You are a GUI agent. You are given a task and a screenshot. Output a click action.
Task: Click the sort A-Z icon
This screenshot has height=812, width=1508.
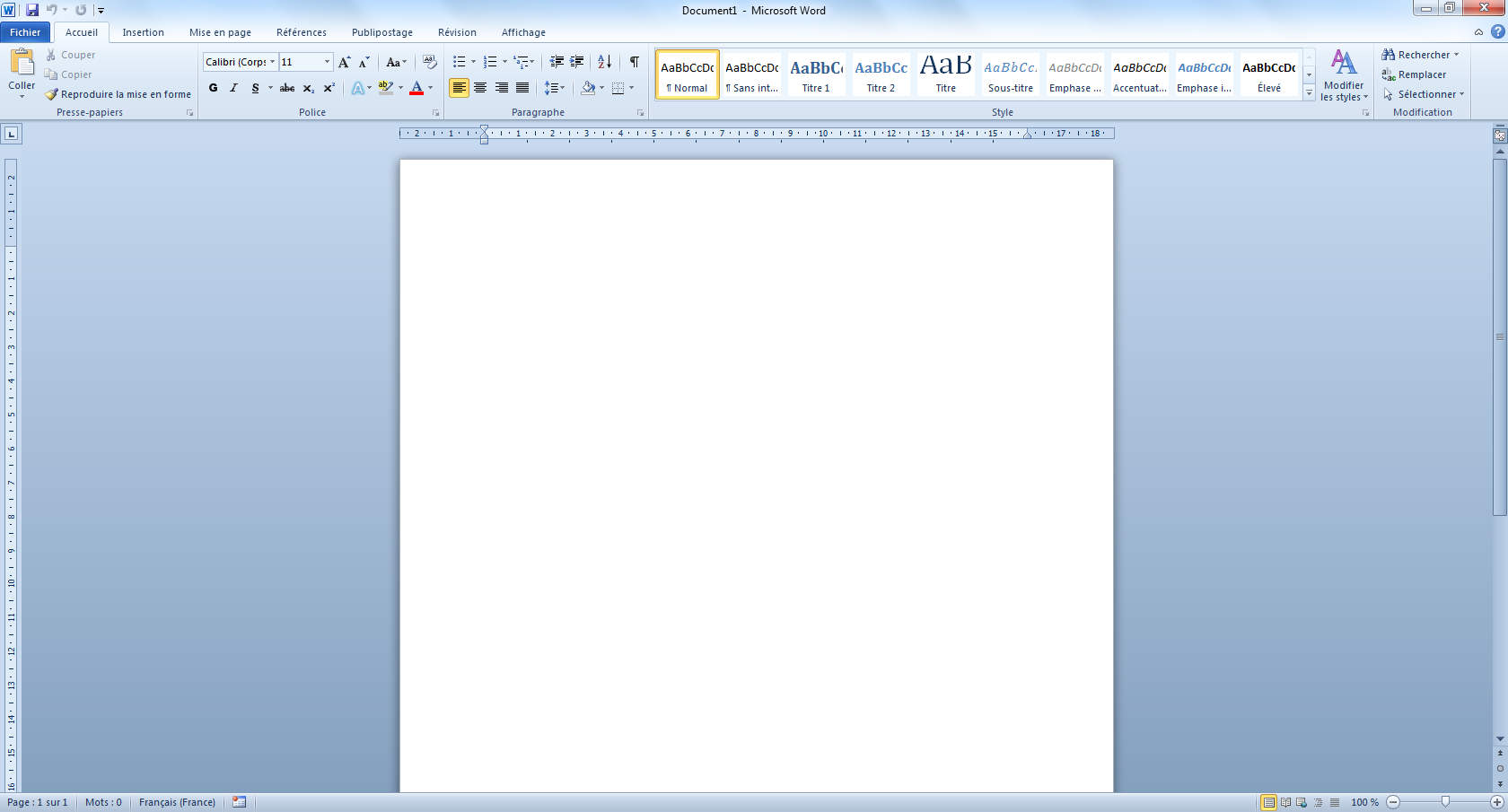pyautogui.click(x=604, y=62)
